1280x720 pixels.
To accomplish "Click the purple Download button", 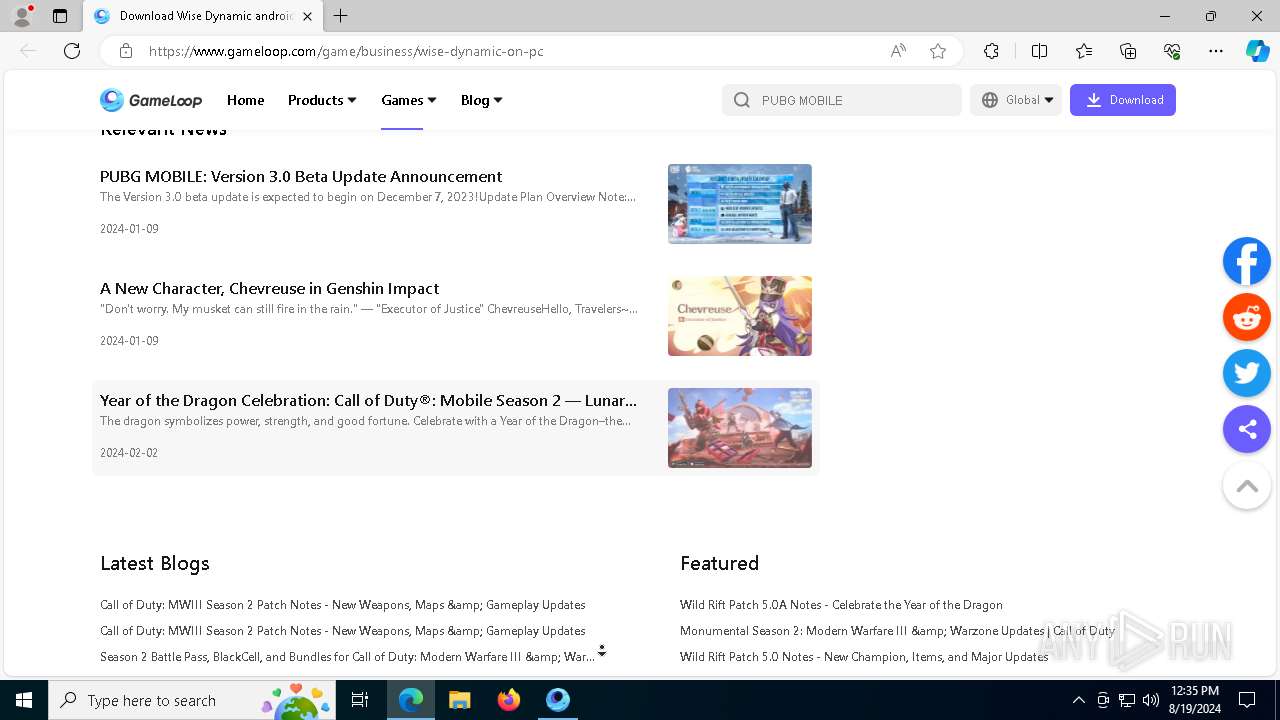I will tap(1123, 100).
